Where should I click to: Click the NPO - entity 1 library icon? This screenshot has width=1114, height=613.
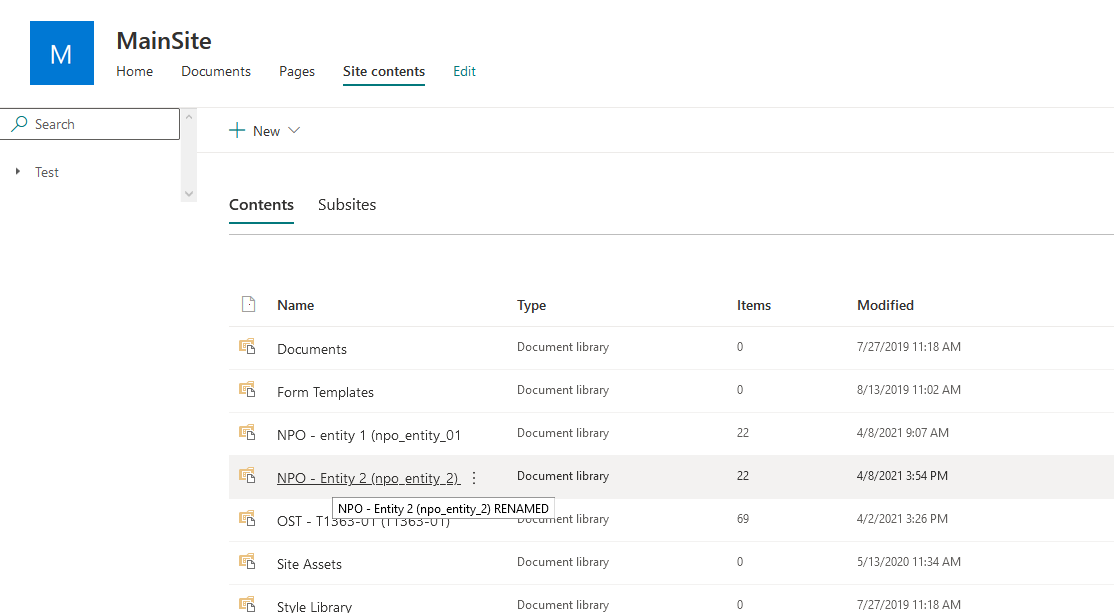click(247, 433)
